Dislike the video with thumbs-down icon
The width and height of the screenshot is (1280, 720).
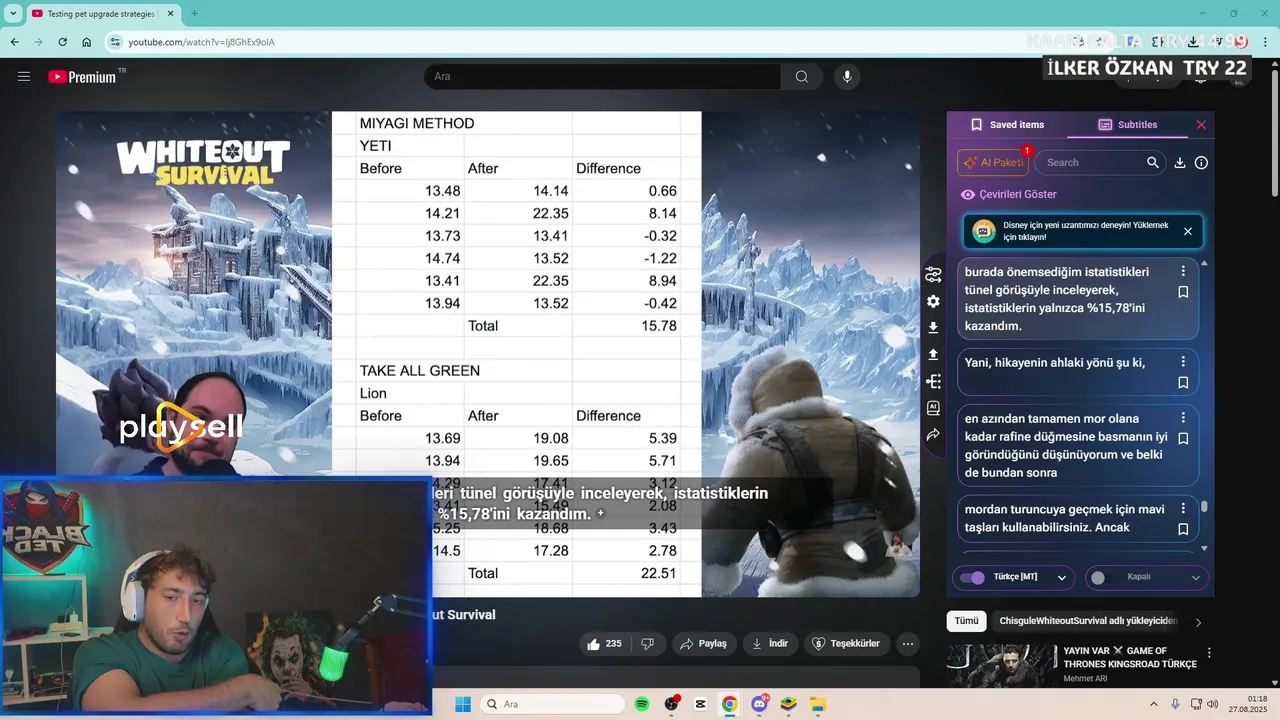pyautogui.click(x=647, y=644)
